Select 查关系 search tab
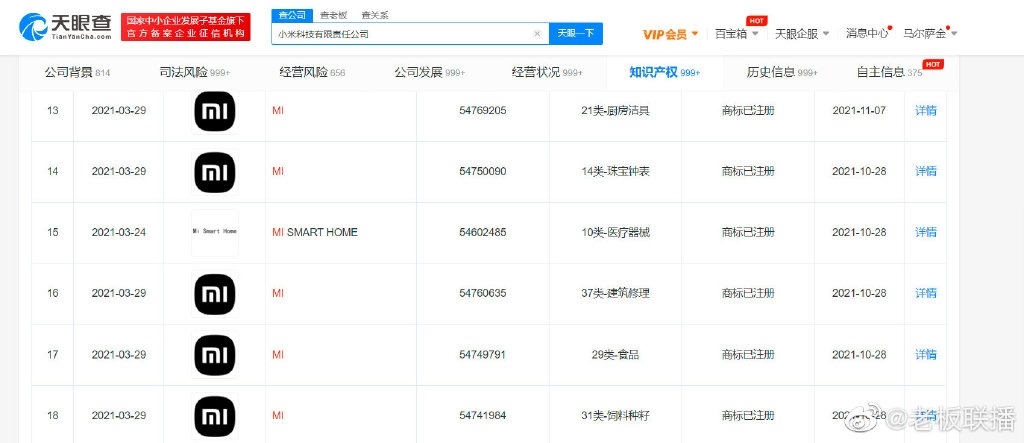Image resolution: width=1024 pixels, height=443 pixels. click(x=374, y=15)
